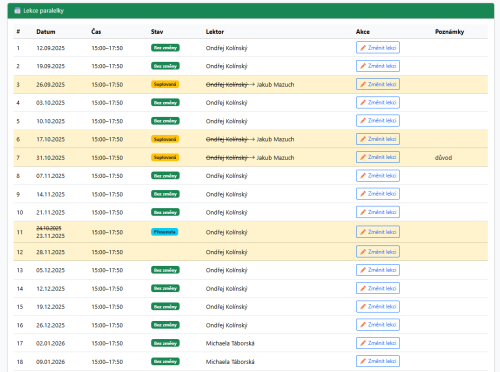This screenshot has width=500, height=372.
Task: Click the Bez změny badge for 02.01.2026
Action: [x=165, y=343]
